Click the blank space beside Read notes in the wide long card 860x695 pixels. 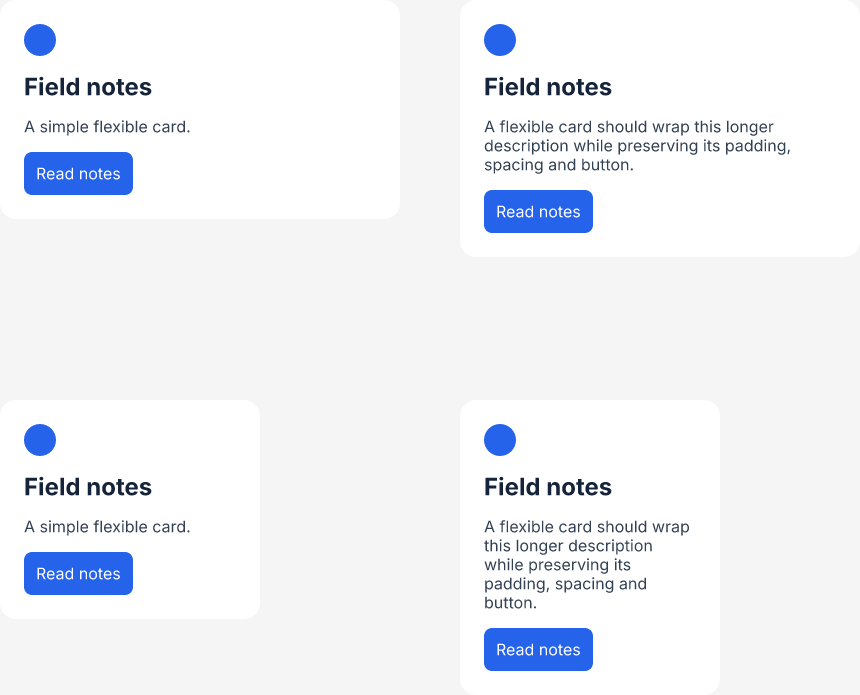[x=713, y=212]
